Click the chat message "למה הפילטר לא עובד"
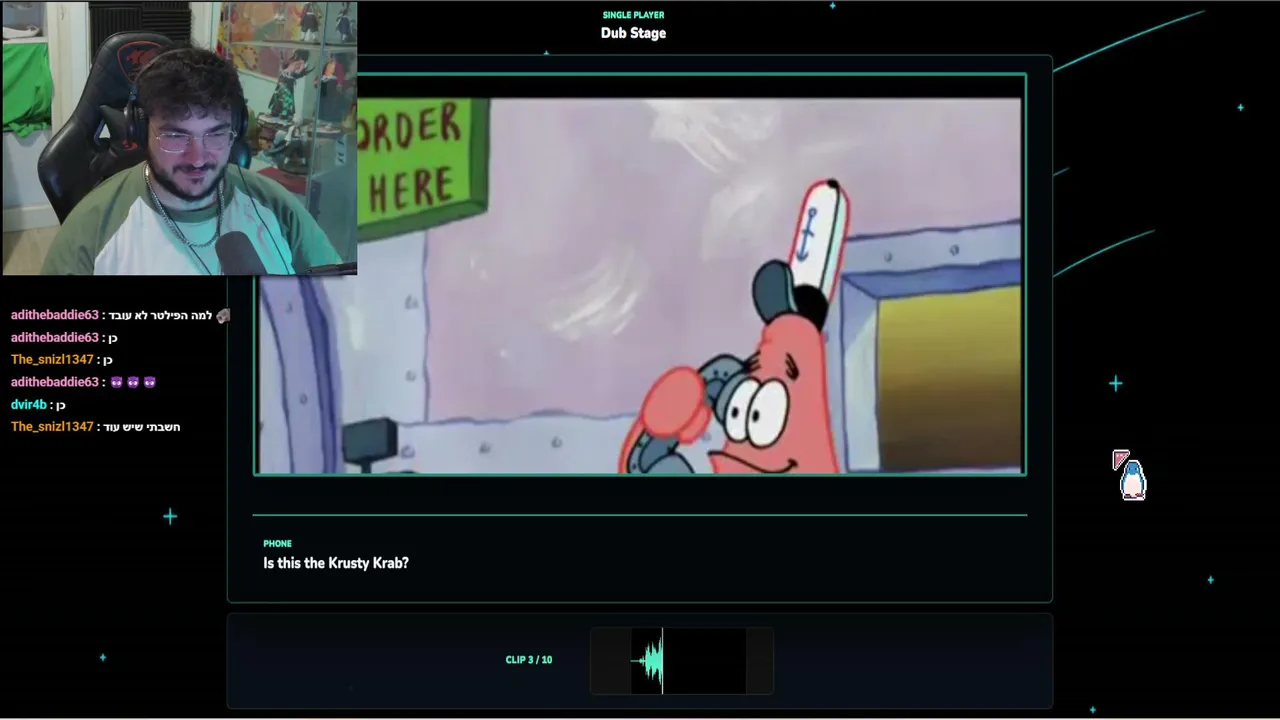 [161, 315]
